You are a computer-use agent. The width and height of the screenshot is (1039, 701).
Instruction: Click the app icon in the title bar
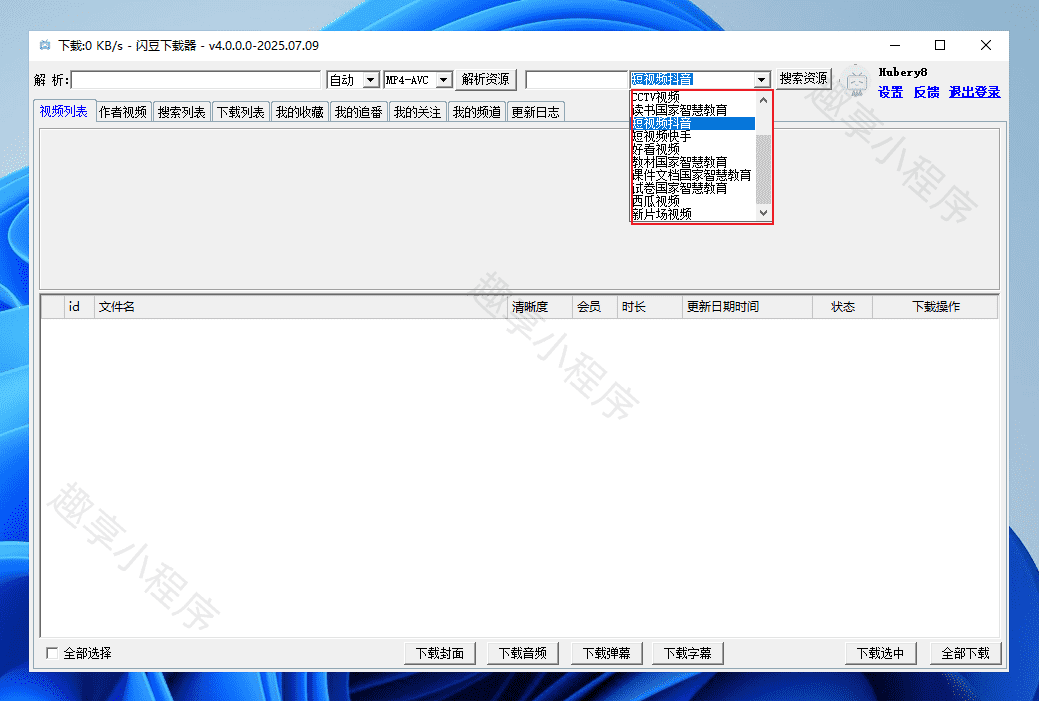(x=45, y=46)
